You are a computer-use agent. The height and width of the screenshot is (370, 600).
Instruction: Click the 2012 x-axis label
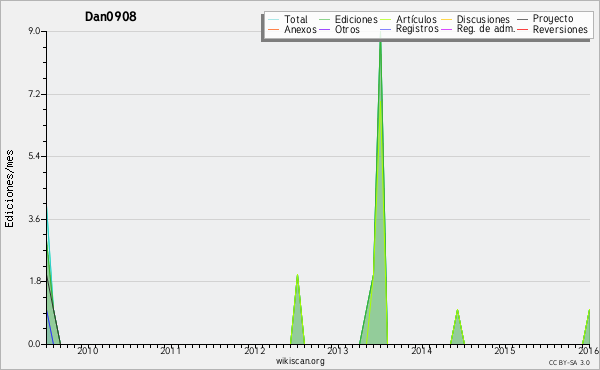[254, 350]
